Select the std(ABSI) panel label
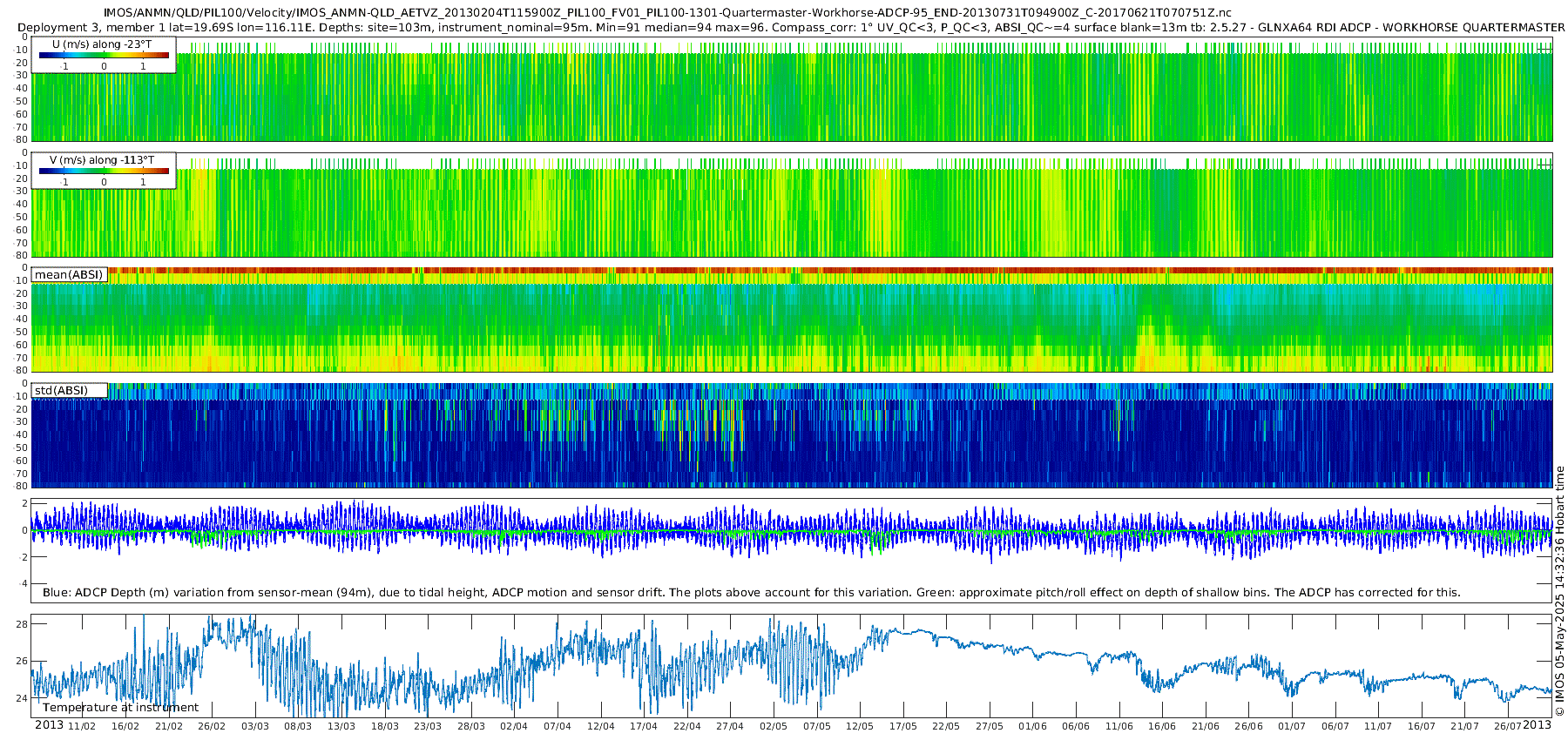1568x740 pixels. pyautogui.click(x=61, y=390)
